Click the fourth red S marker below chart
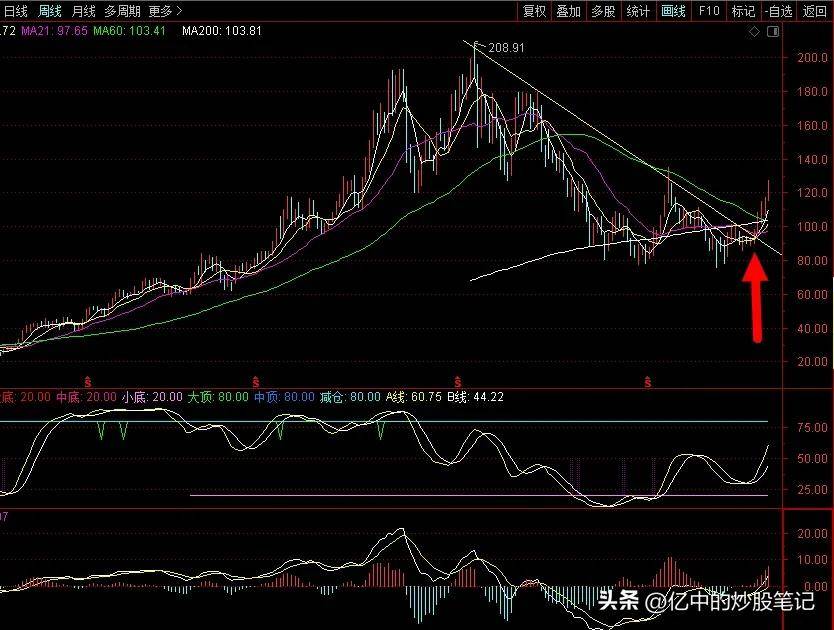This screenshot has height=630, width=834. [647, 382]
